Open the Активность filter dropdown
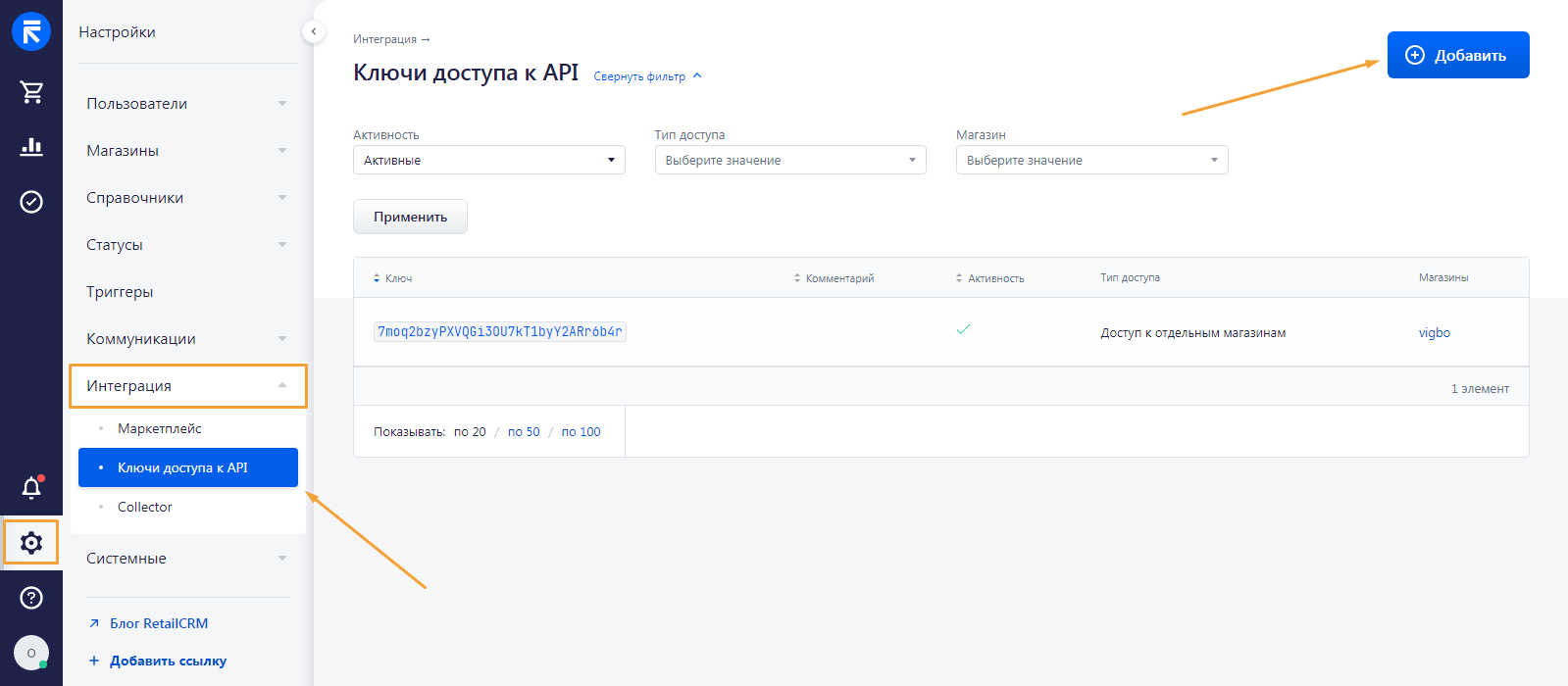This screenshot has width=1568, height=686. pyautogui.click(x=488, y=160)
